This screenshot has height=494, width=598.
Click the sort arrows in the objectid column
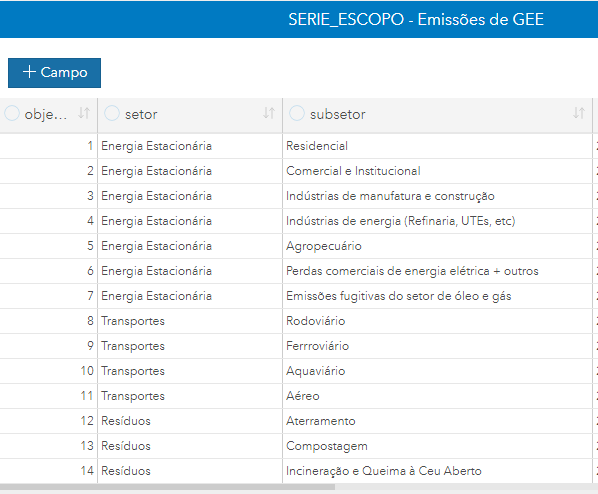point(84,113)
